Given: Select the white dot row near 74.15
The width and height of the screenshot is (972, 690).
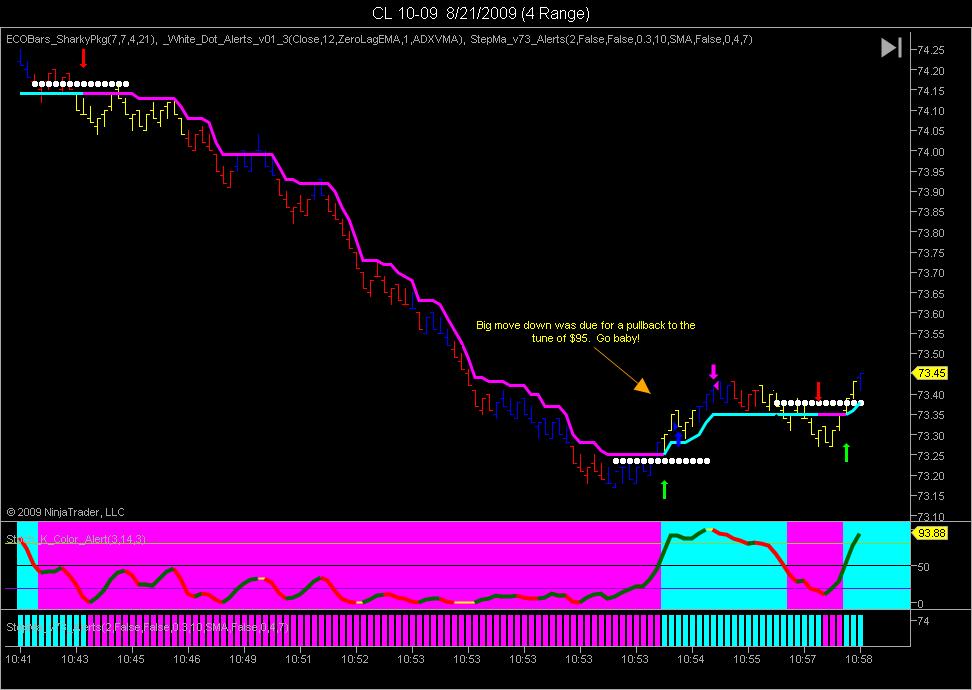Looking at the screenshot, I should 81,84.
